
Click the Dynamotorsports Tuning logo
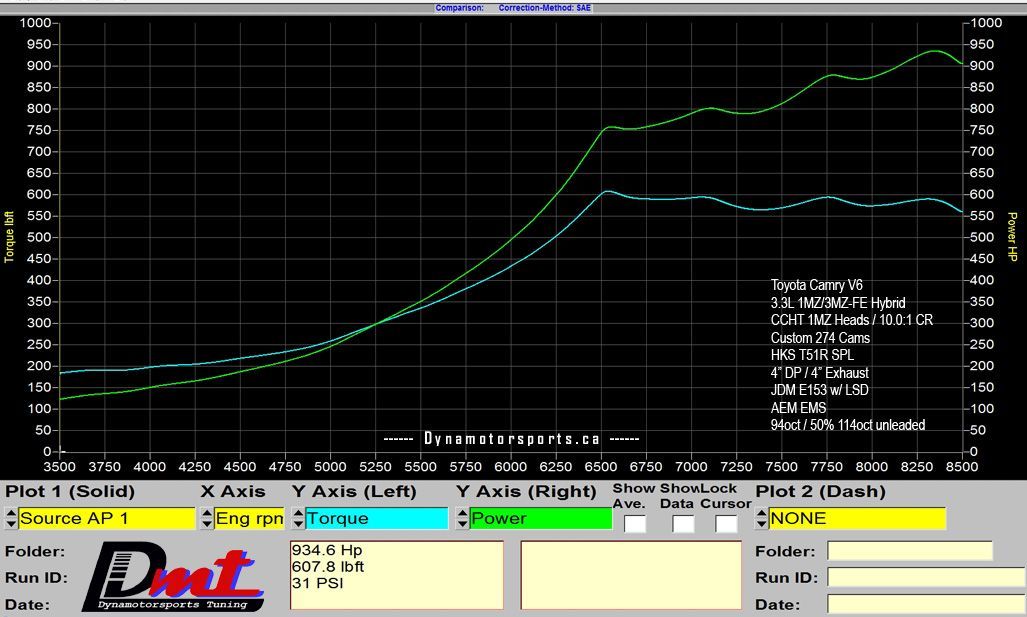coord(172,580)
